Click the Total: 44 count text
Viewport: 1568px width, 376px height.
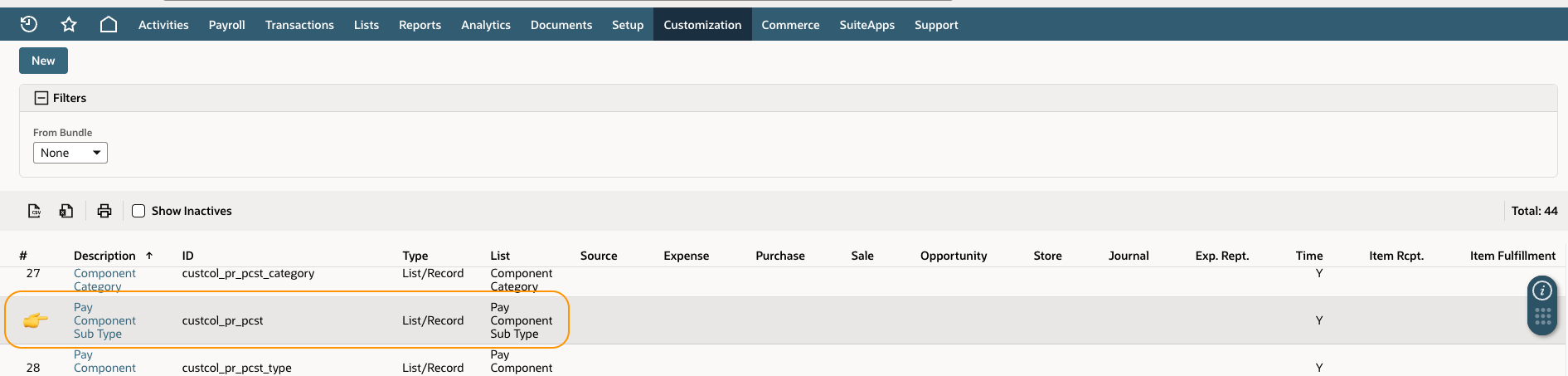[1534, 211]
